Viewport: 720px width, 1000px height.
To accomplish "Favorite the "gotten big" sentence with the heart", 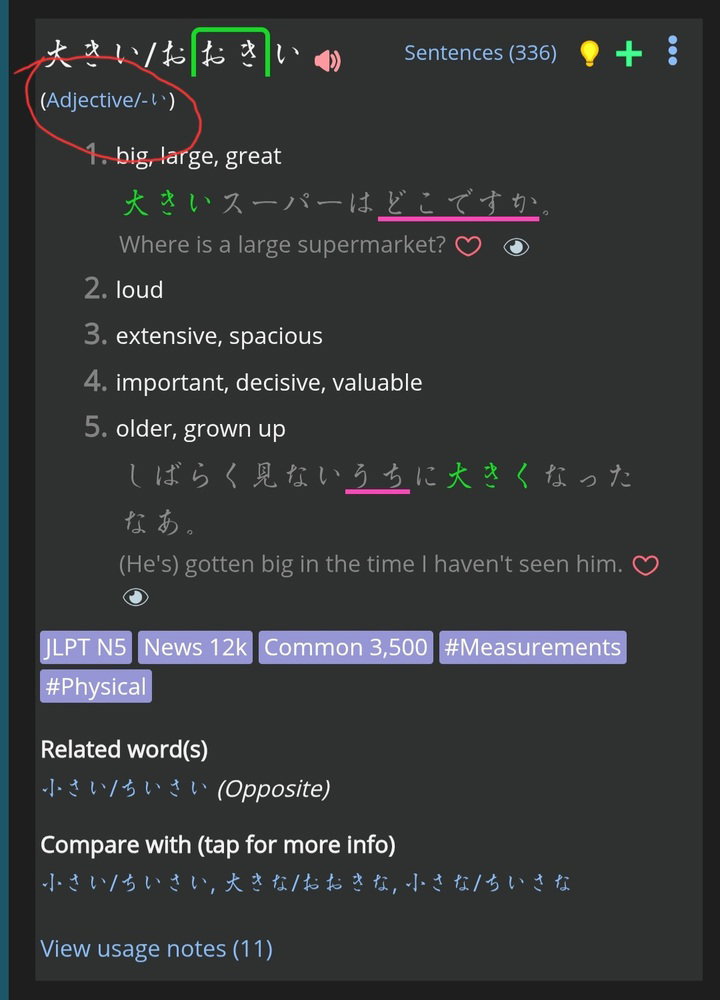I will 645,565.
